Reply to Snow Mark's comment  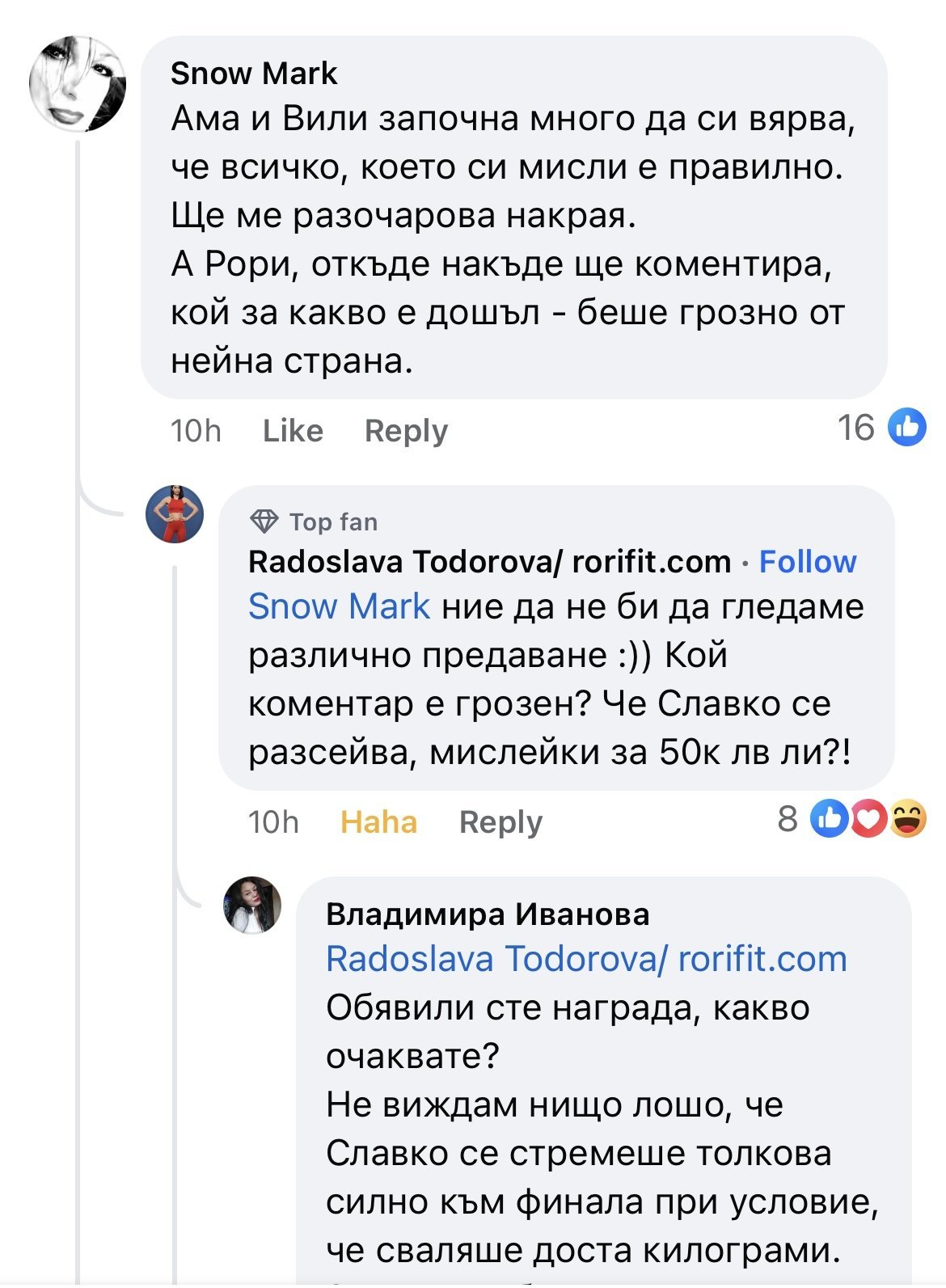406,431
